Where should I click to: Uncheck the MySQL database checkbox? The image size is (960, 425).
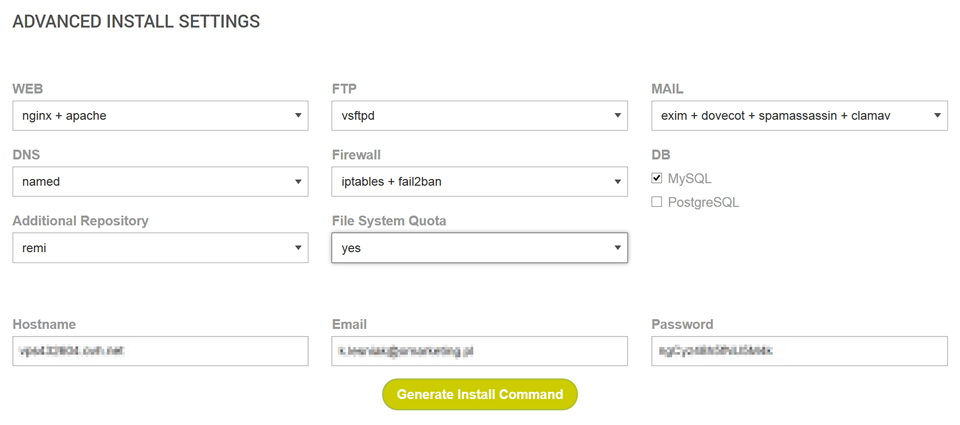click(657, 178)
